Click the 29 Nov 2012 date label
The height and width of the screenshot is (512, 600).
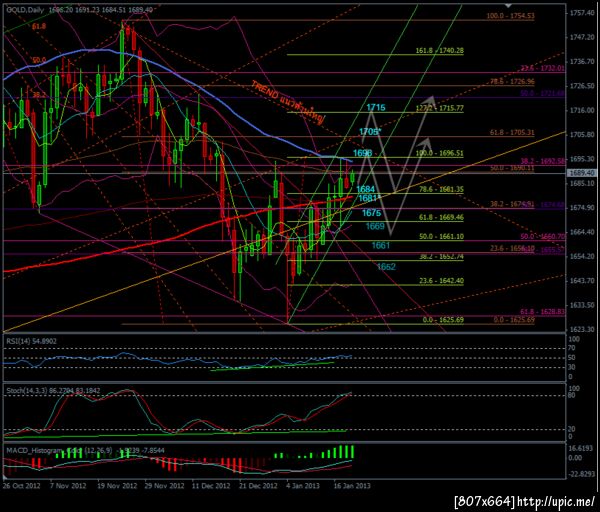tap(164, 486)
